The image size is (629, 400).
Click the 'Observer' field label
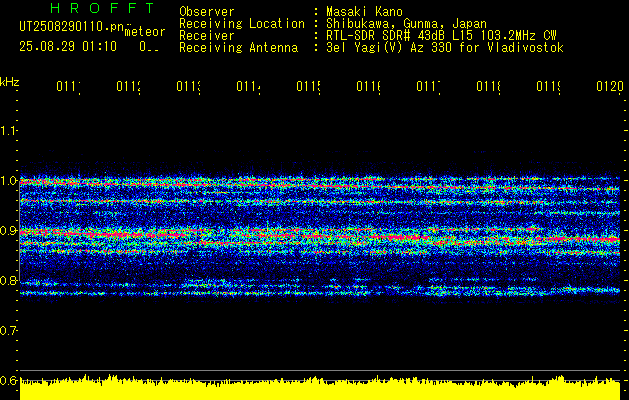coord(207,11)
